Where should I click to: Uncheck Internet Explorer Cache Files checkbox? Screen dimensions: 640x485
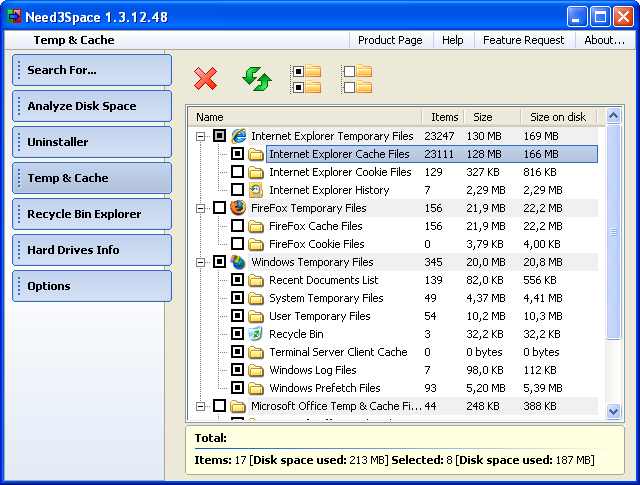click(237, 154)
